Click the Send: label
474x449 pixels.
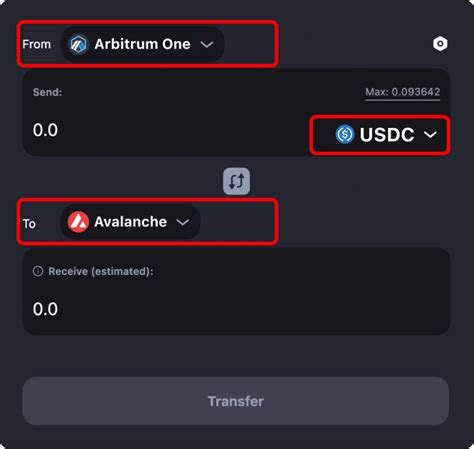pos(47,92)
